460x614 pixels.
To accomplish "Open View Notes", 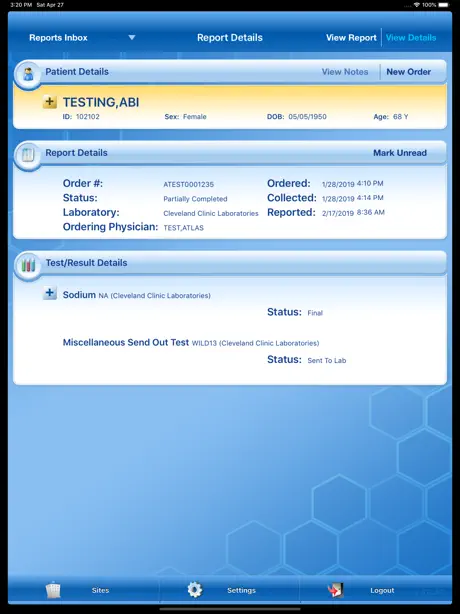I will (x=345, y=72).
